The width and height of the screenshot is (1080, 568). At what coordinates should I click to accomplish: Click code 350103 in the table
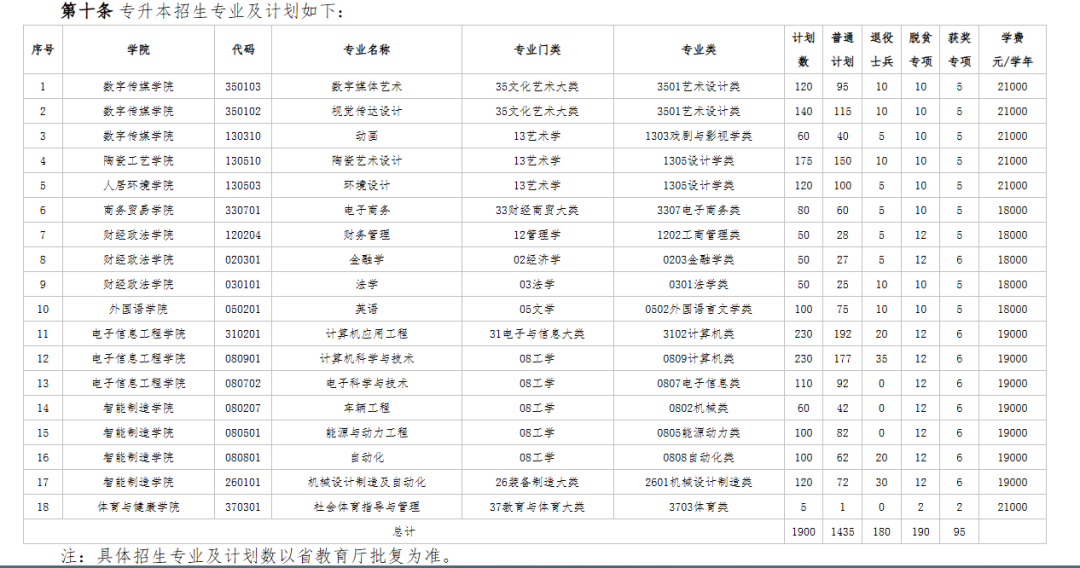pyautogui.click(x=243, y=87)
